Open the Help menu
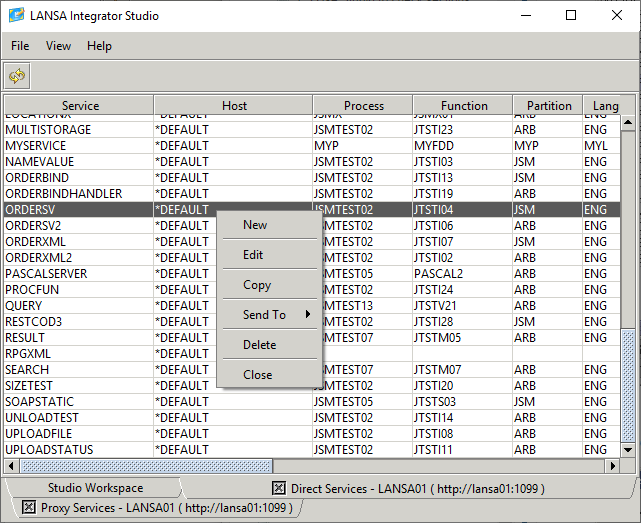This screenshot has height=523, width=641. 99,46
